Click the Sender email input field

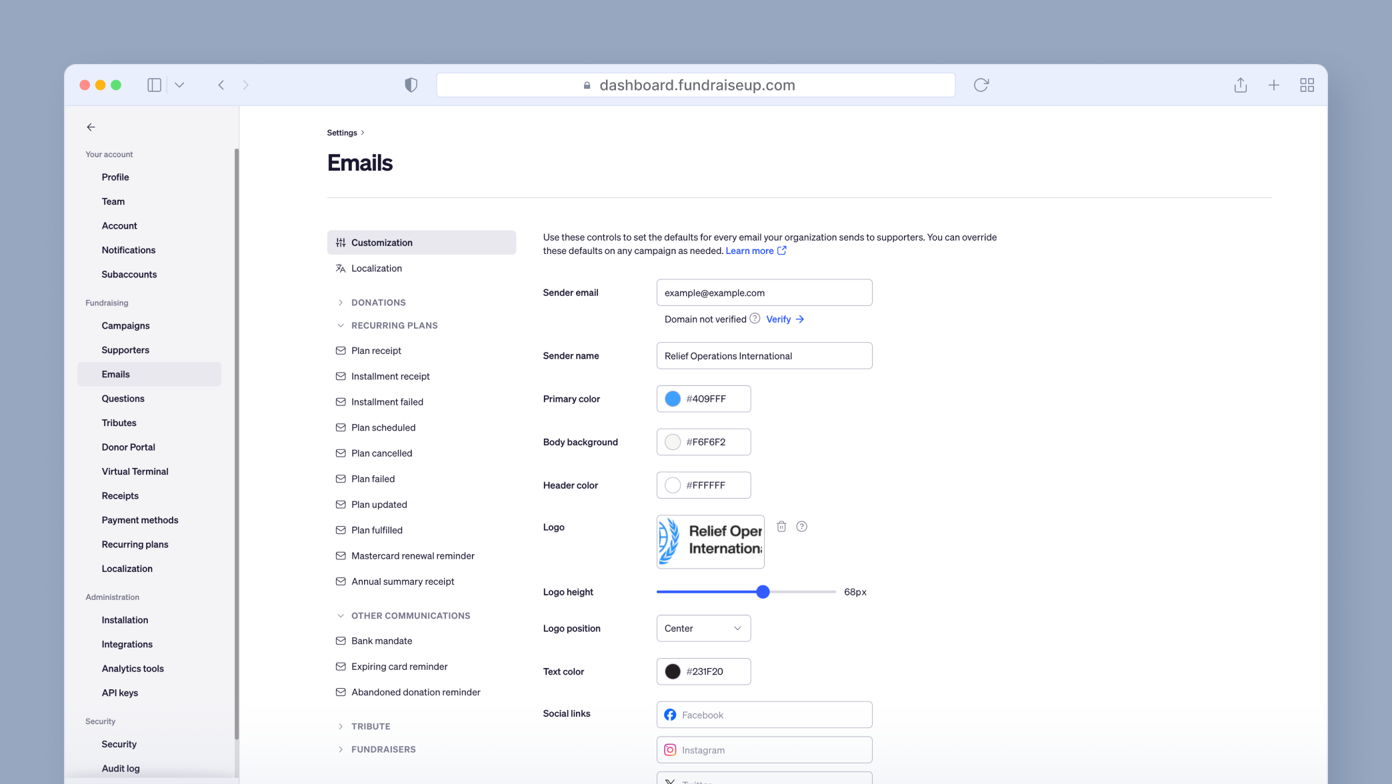[764, 292]
